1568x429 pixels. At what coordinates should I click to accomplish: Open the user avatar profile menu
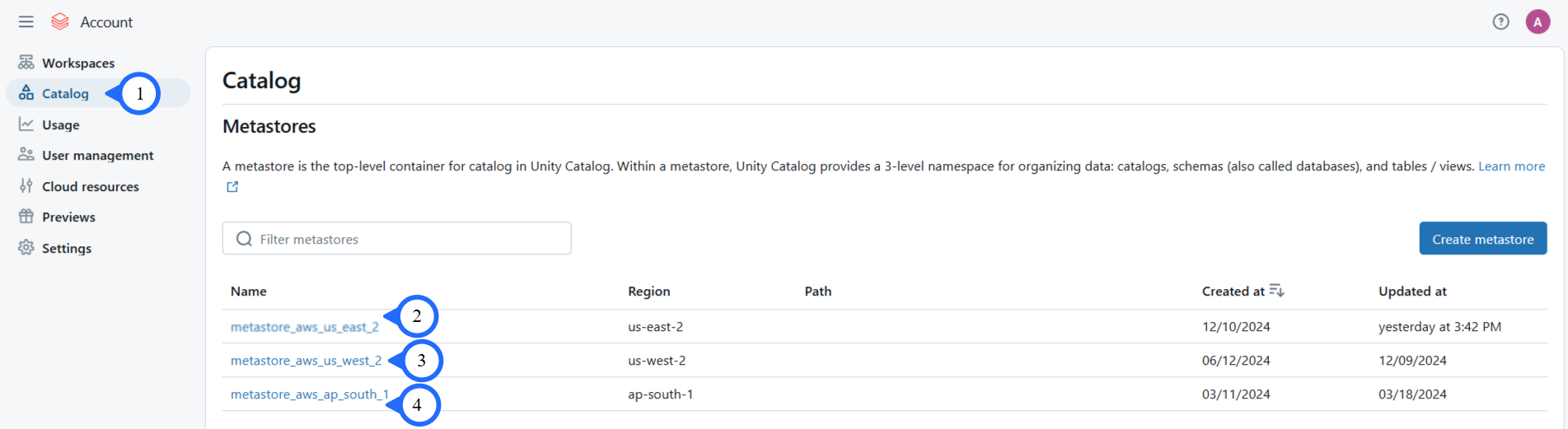pyautogui.click(x=1537, y=22)
